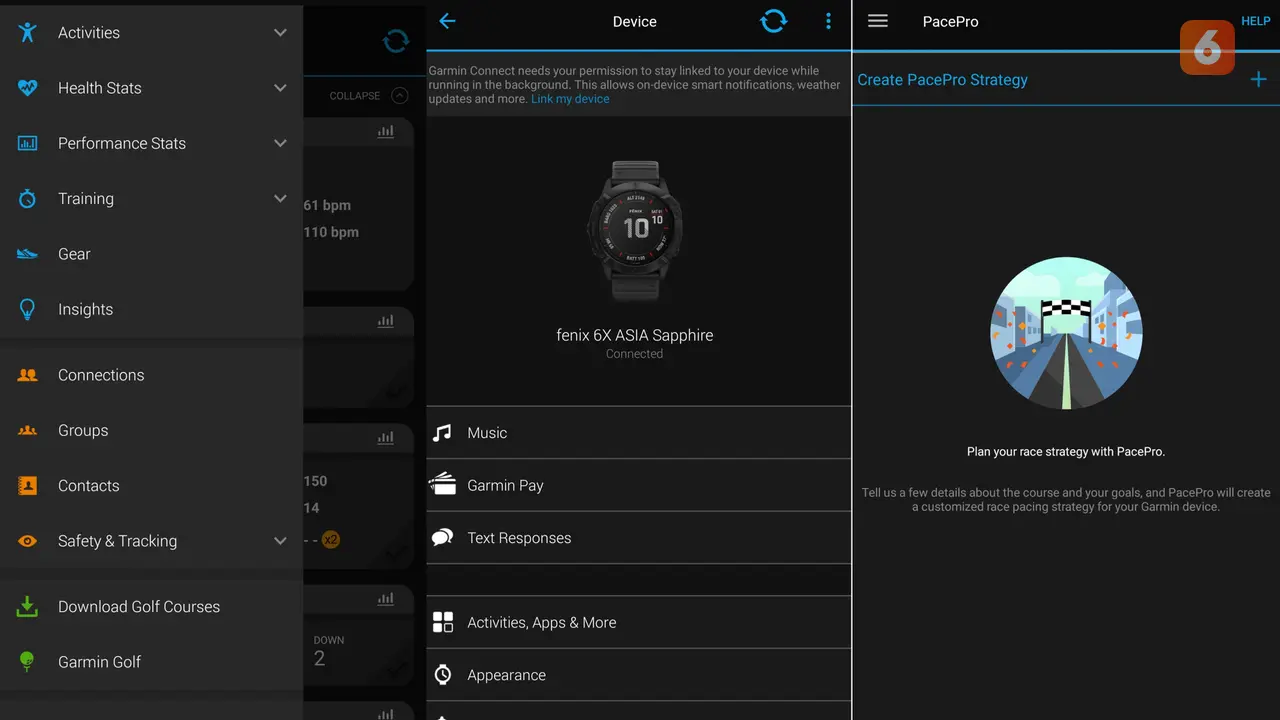This screenshot has height=720, width=1280.
Task: Open the Groups menu item
Action: click(151, 430)
